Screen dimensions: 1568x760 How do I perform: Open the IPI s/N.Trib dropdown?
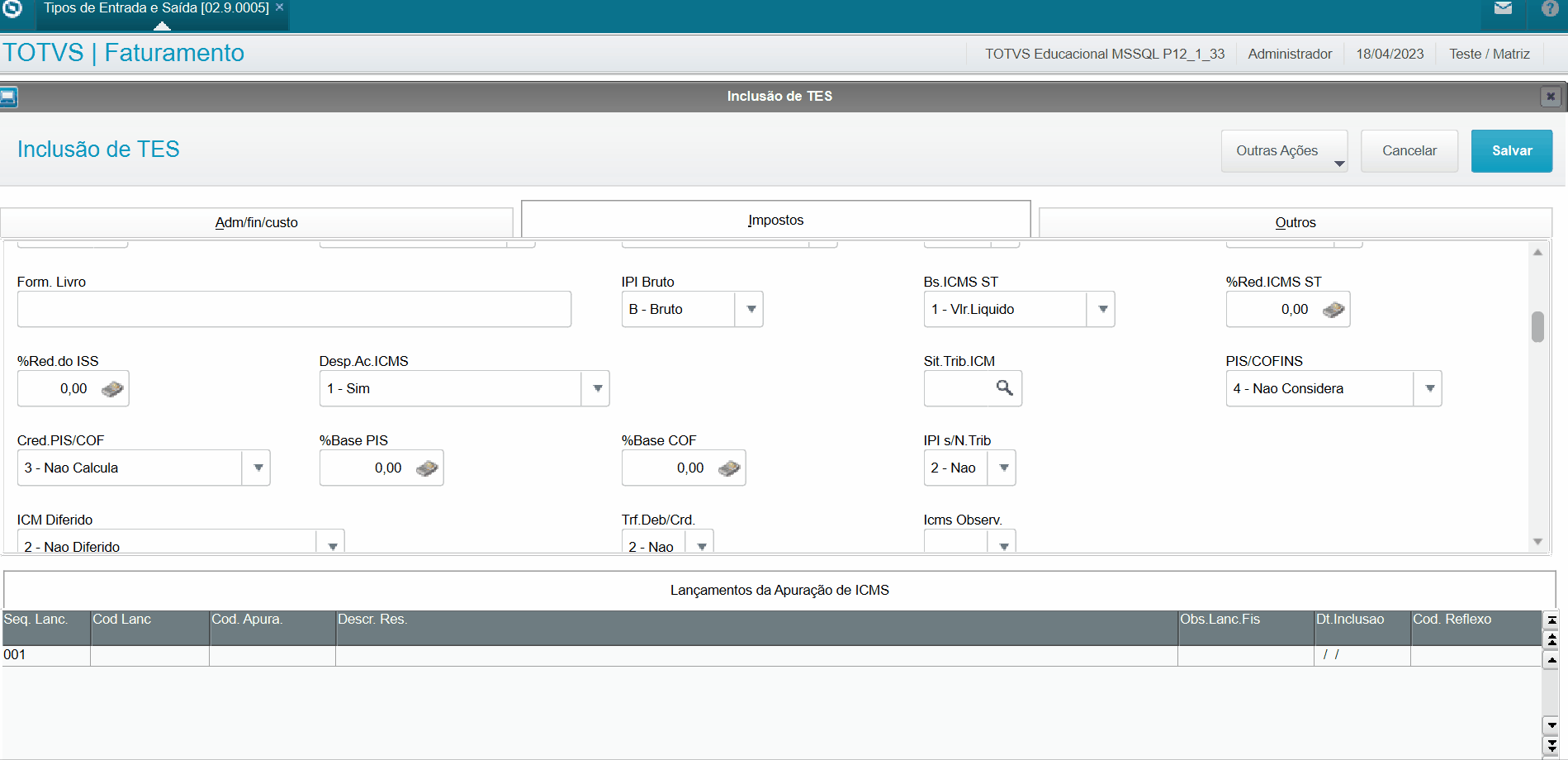point(1003,468)
